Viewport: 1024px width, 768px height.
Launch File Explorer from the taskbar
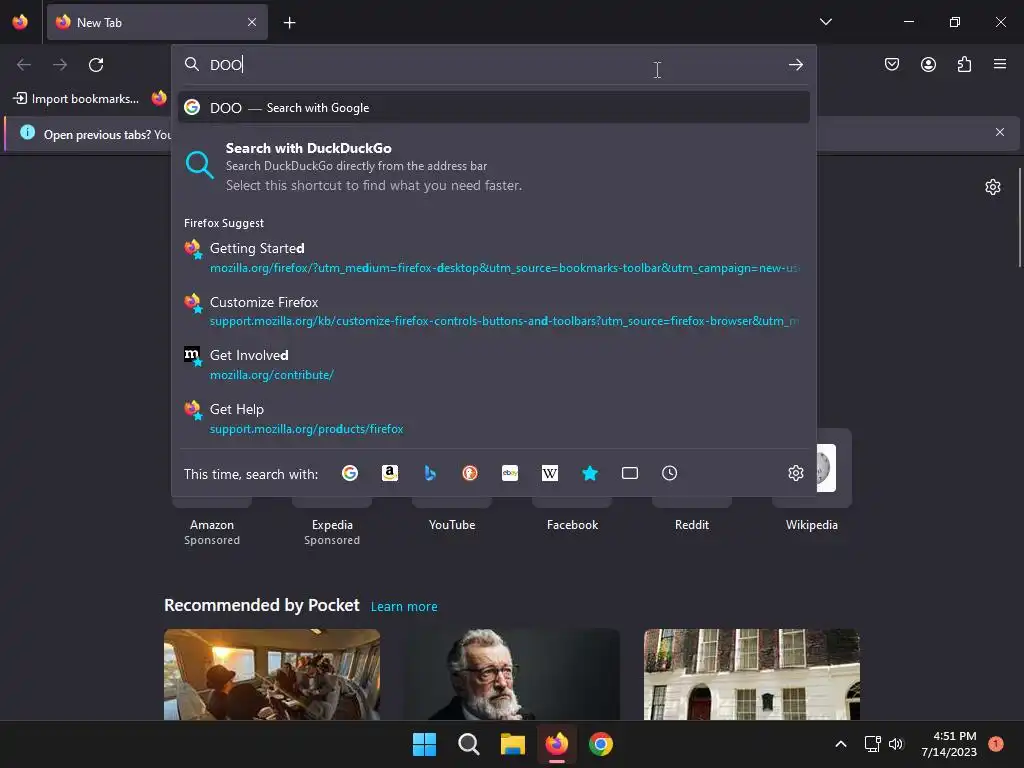513,744
